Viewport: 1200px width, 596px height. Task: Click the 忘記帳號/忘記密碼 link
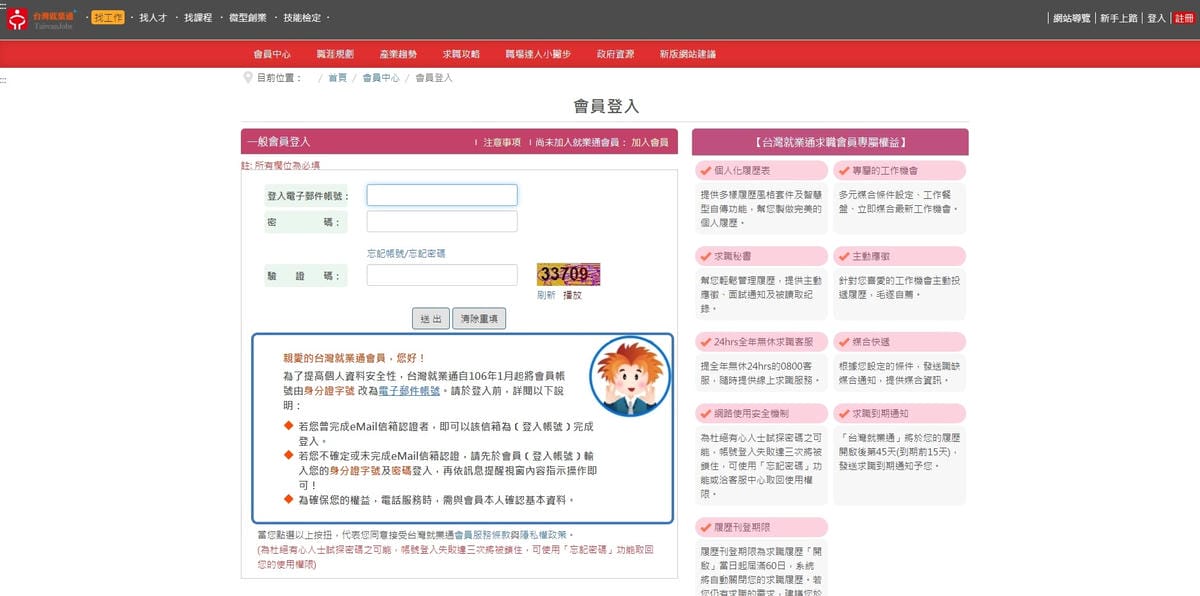406,254
